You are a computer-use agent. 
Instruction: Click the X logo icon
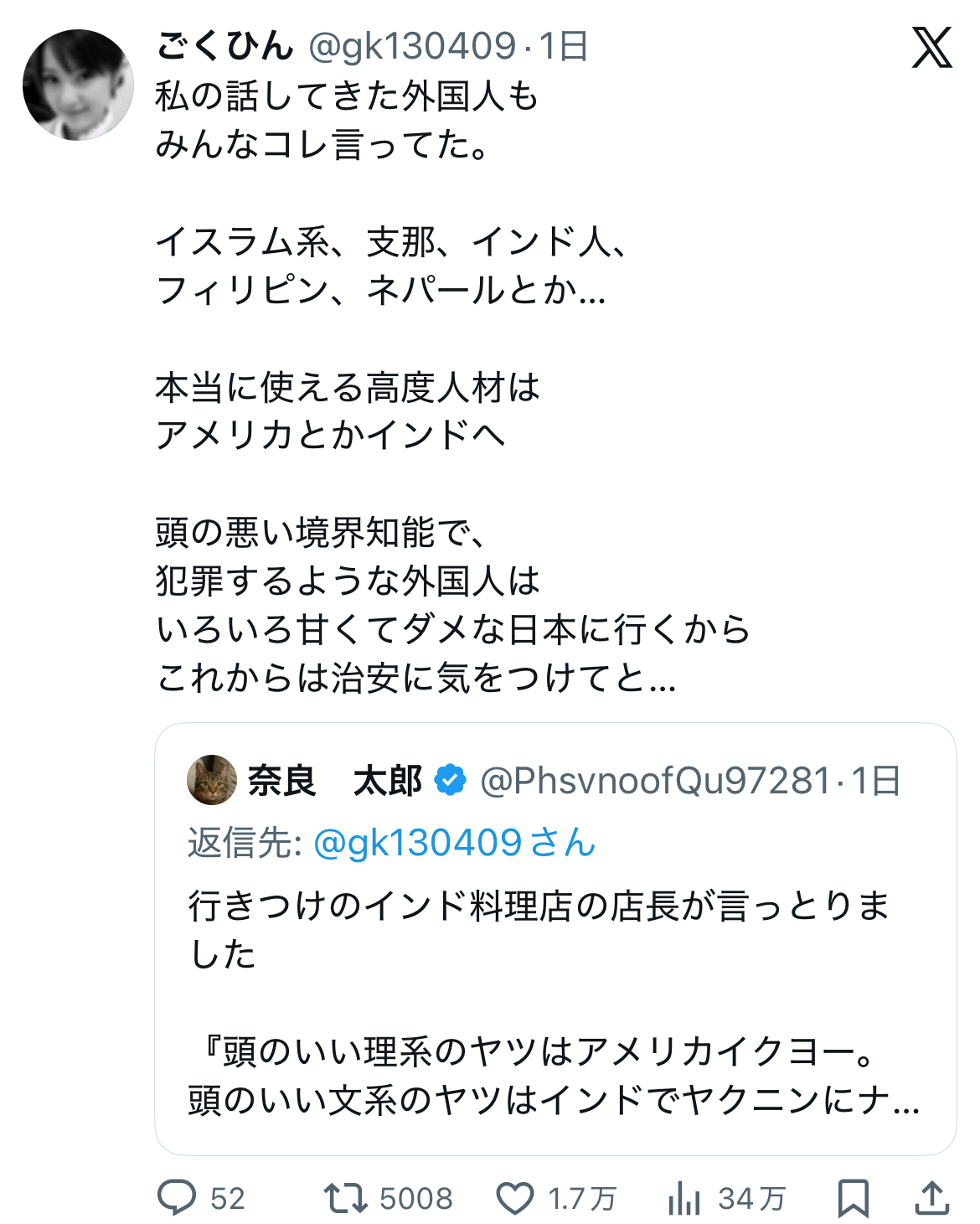[x=931, y=47]
